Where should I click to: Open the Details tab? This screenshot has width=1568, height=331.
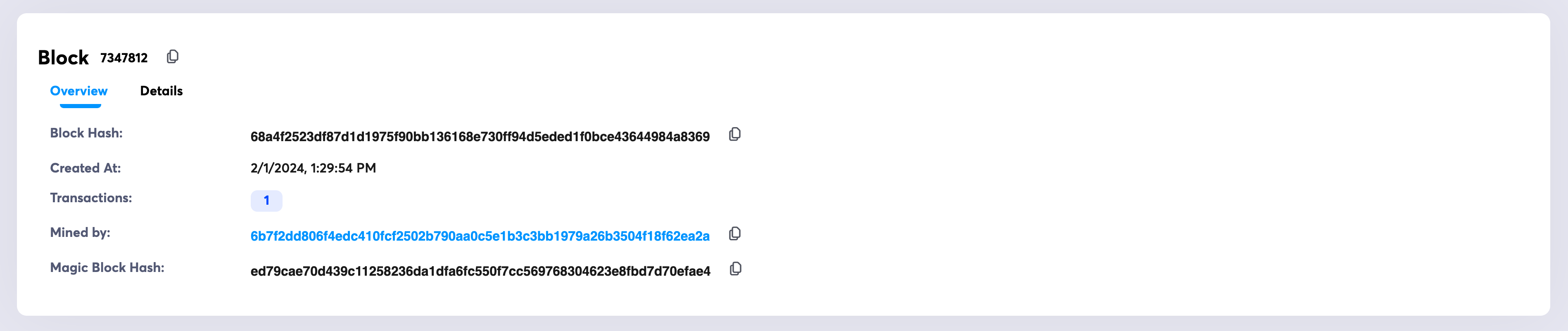162,91
